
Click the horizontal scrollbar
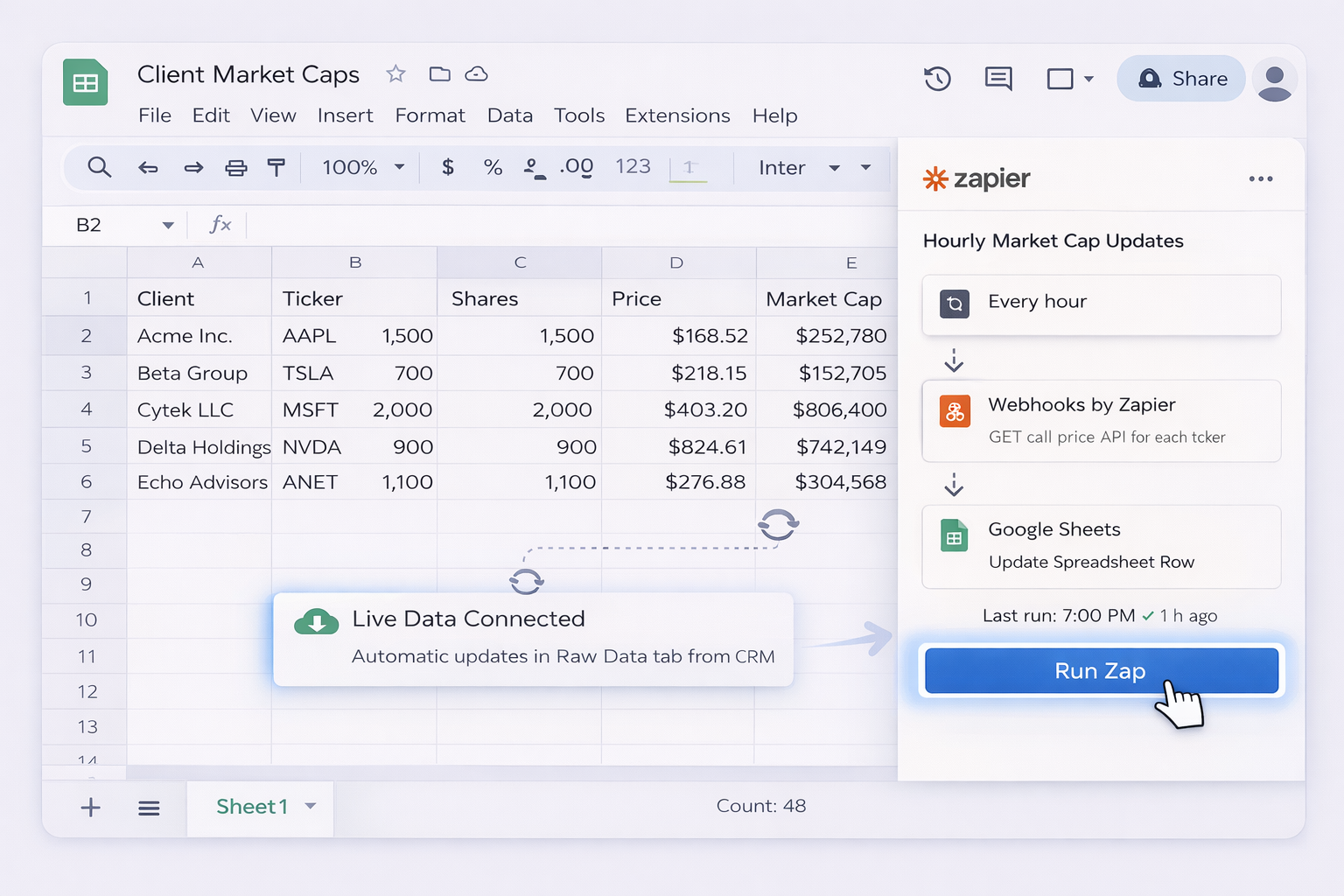512,773
